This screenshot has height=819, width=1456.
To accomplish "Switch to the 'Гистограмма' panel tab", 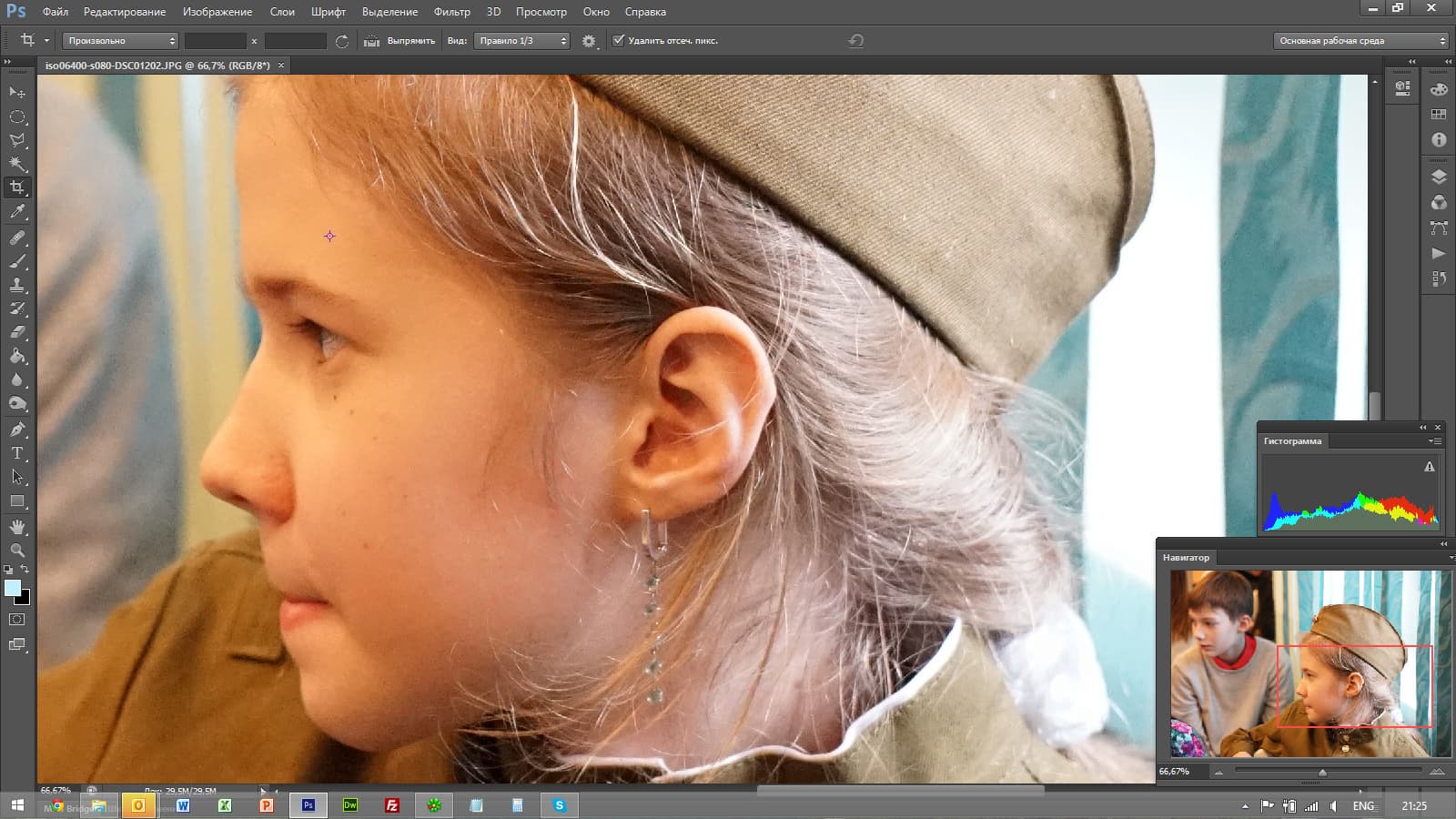I will pyautogui.click(x=1292, y=441).
